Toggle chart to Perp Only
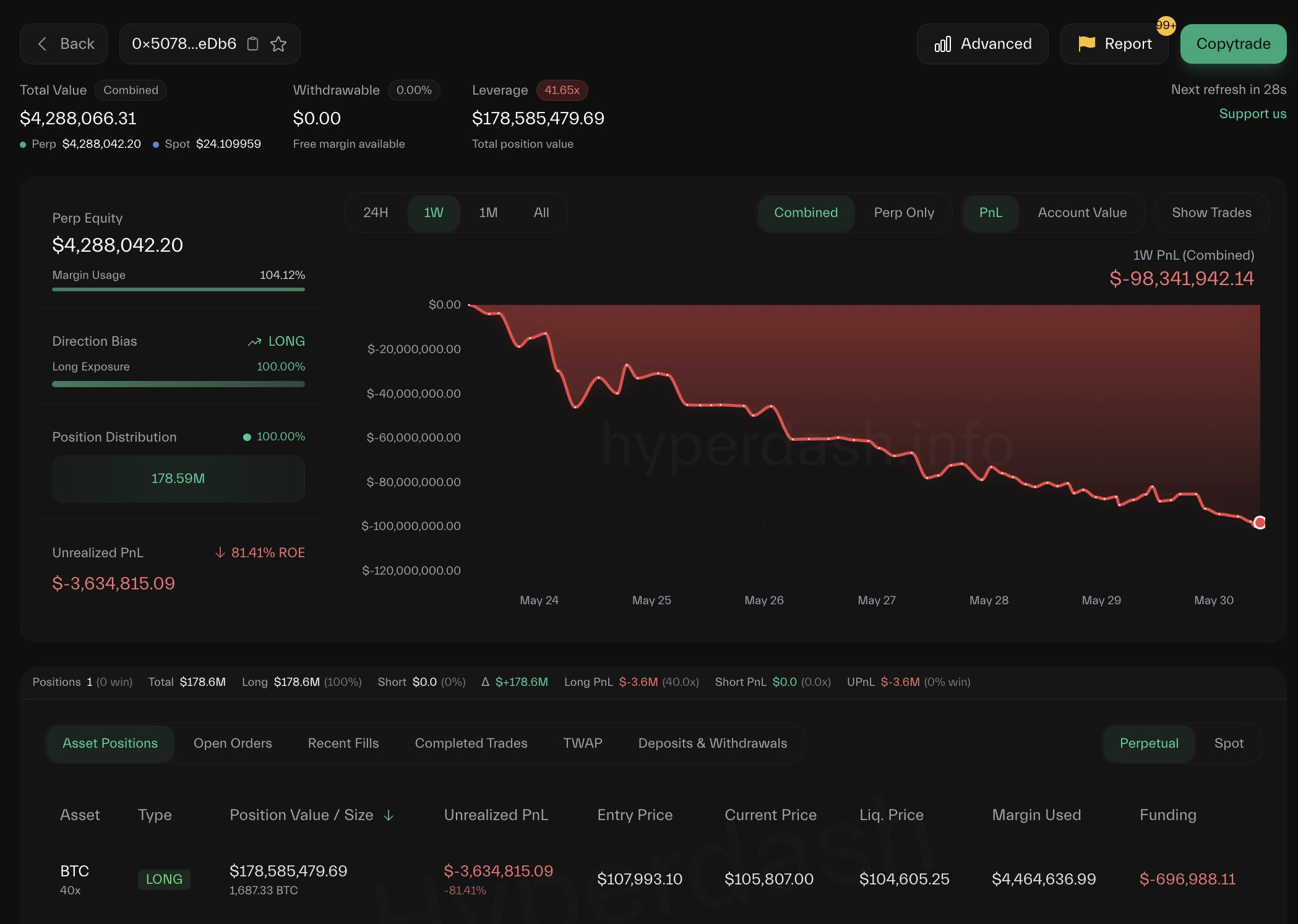The height and width of the screenshot is (924, 1298). click(903, 213)
